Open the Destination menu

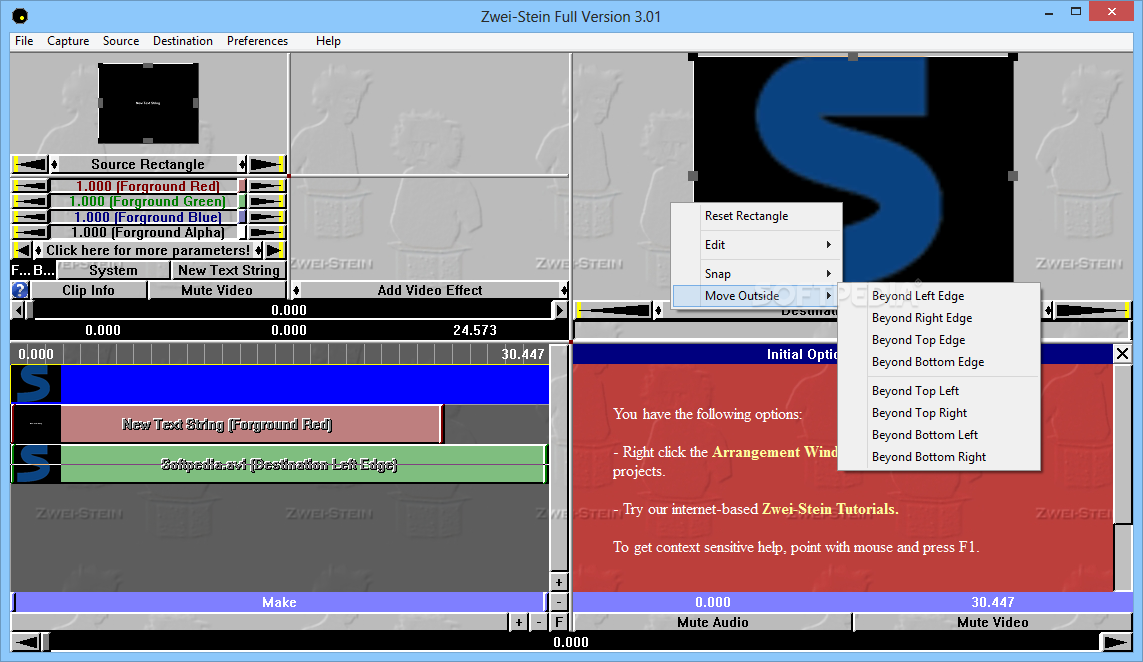(183, 41)
